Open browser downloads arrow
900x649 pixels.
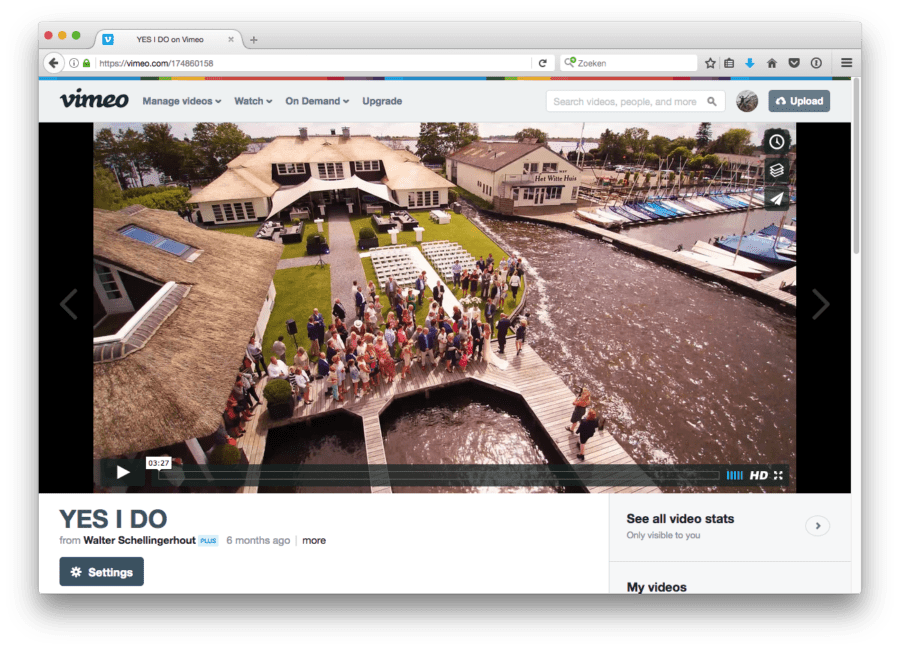[x=750, y=63]
